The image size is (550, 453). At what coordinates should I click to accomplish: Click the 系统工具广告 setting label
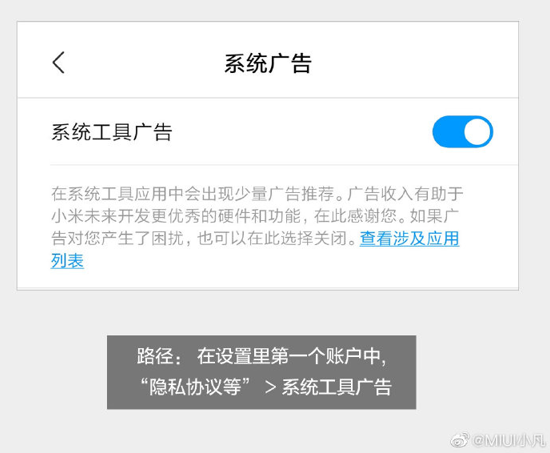[112, 132]
